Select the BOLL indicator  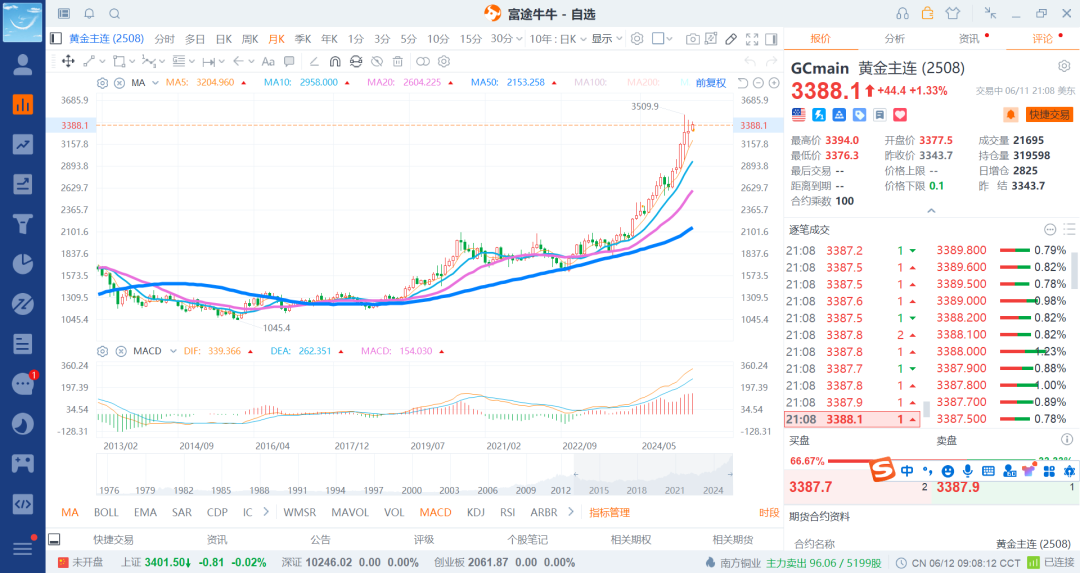[106, 512]
